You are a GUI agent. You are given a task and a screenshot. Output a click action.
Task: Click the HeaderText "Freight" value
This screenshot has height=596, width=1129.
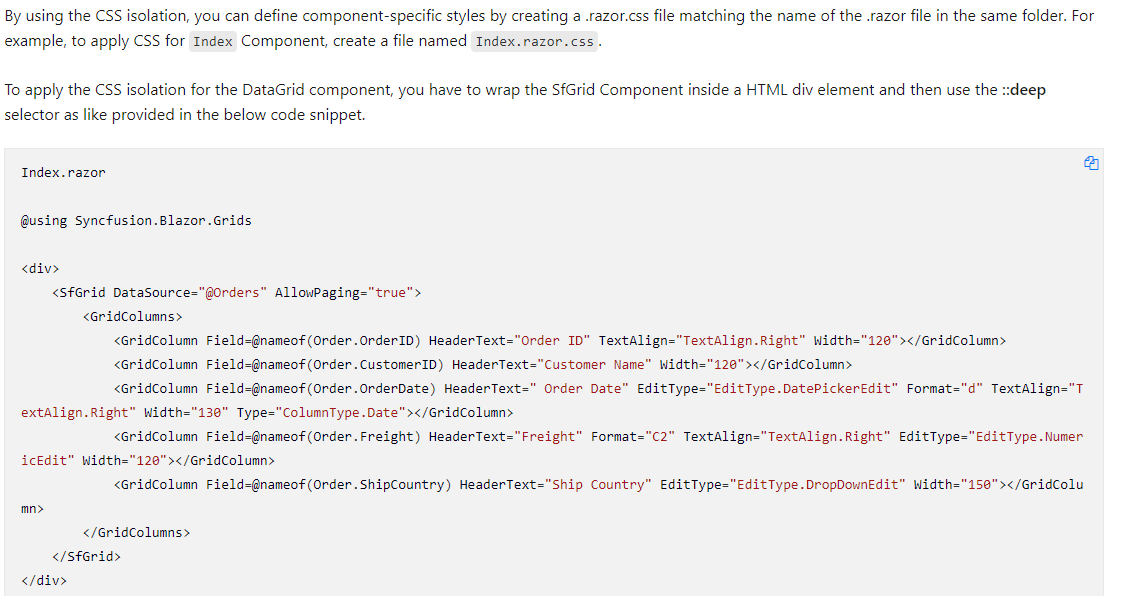tap(548, 437)
